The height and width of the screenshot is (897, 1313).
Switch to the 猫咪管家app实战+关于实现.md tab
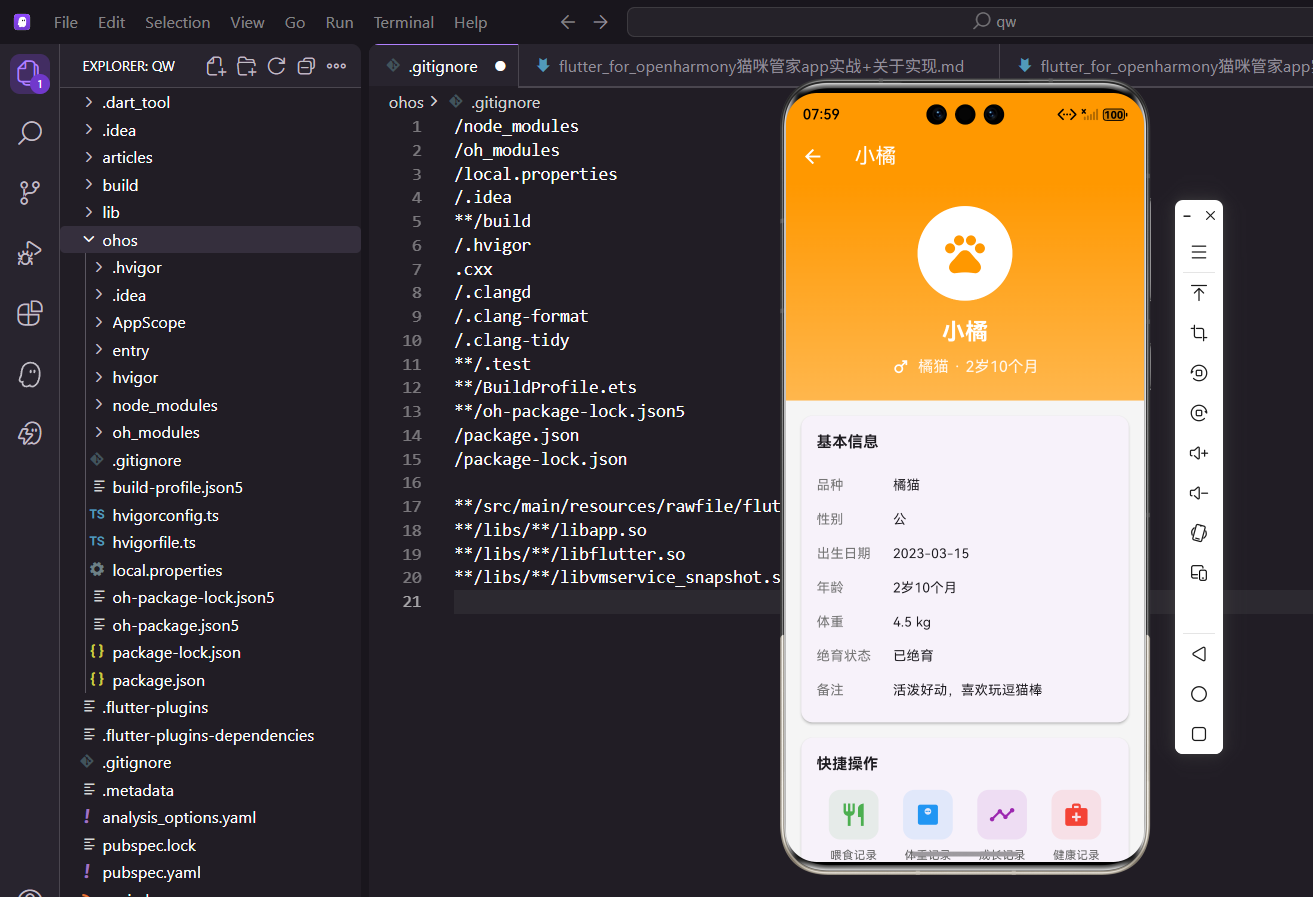coord(760,66)
